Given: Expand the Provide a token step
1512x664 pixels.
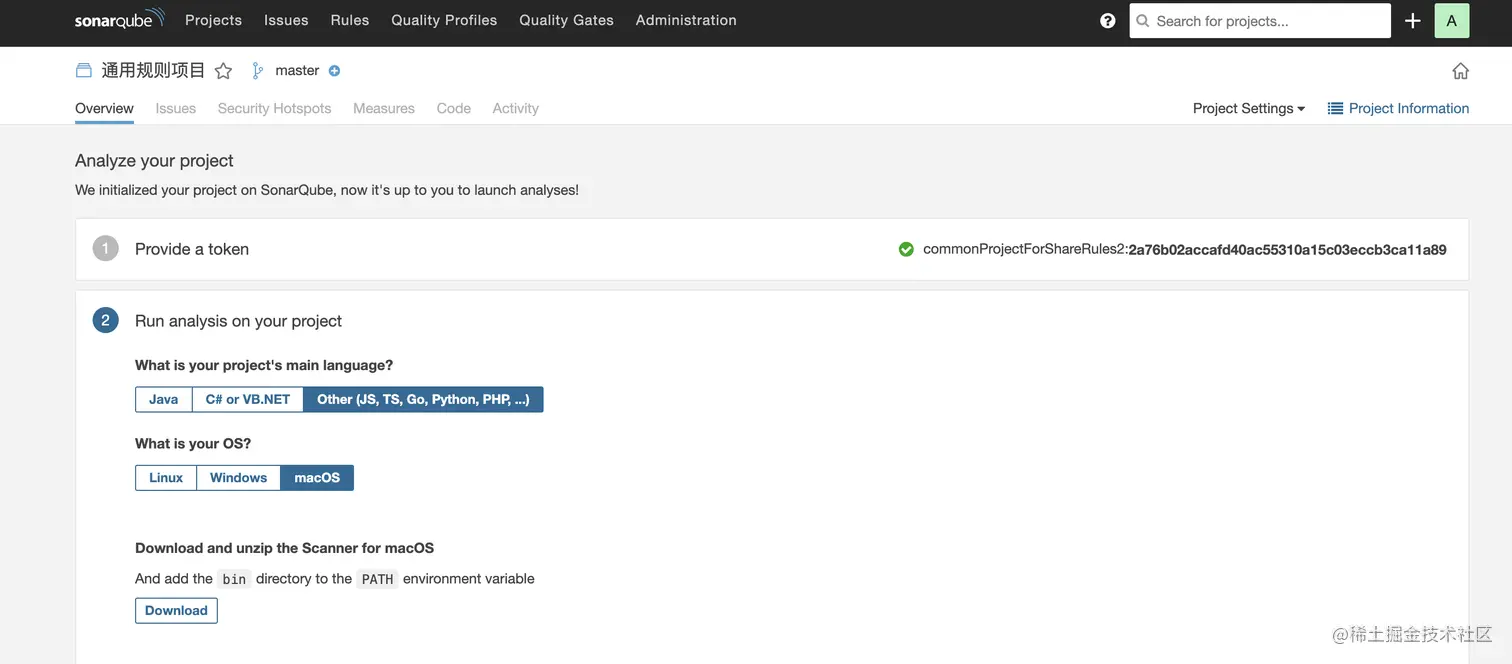Looking at the screenshot, I should (192, 249).
